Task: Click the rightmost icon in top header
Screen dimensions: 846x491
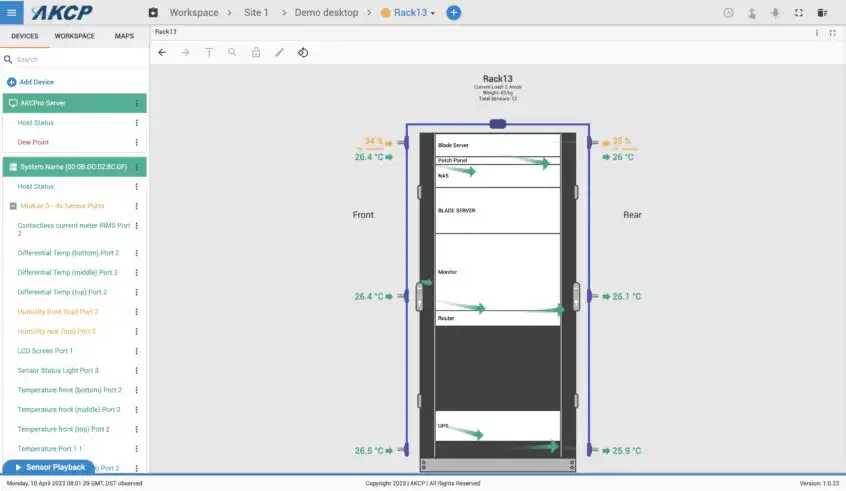Action: (822, 12)
